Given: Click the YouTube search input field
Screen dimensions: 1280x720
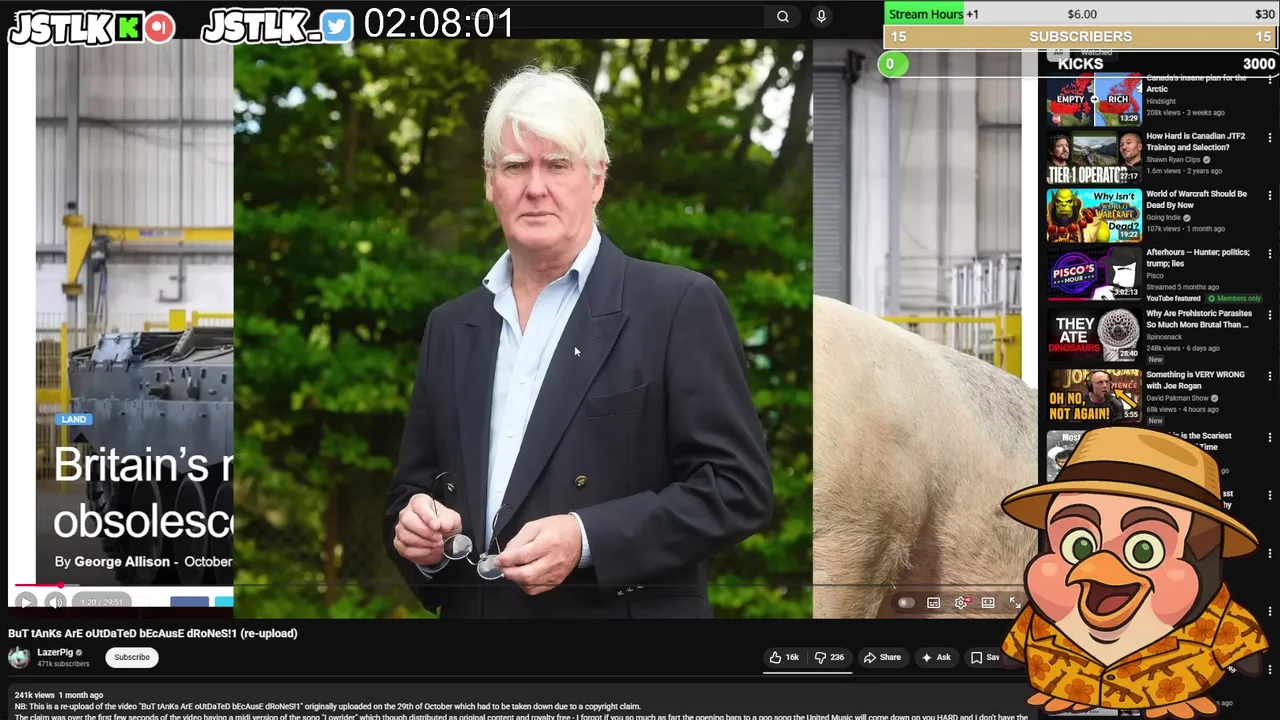Looking at the screenshot, I should (x=615, y=16).
